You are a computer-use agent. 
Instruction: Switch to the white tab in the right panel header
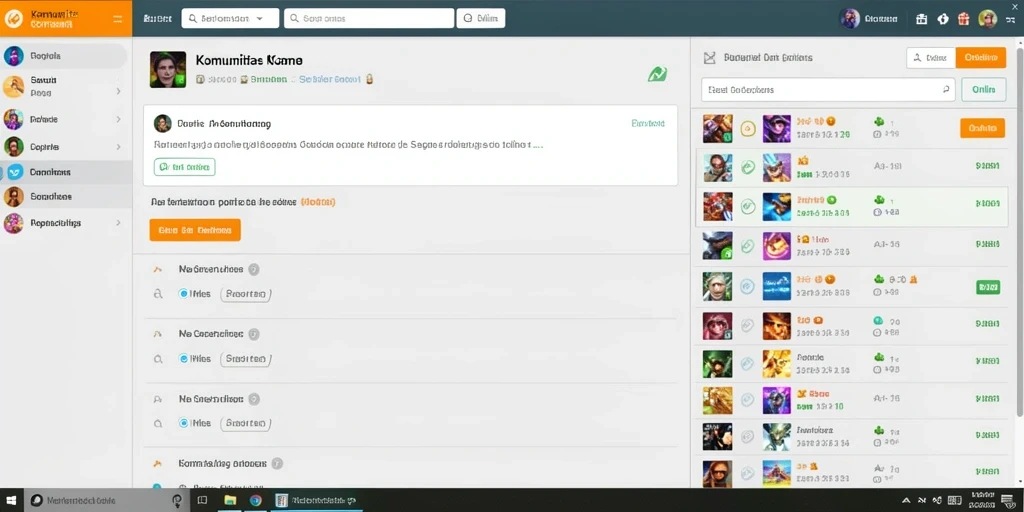[931, 57]
